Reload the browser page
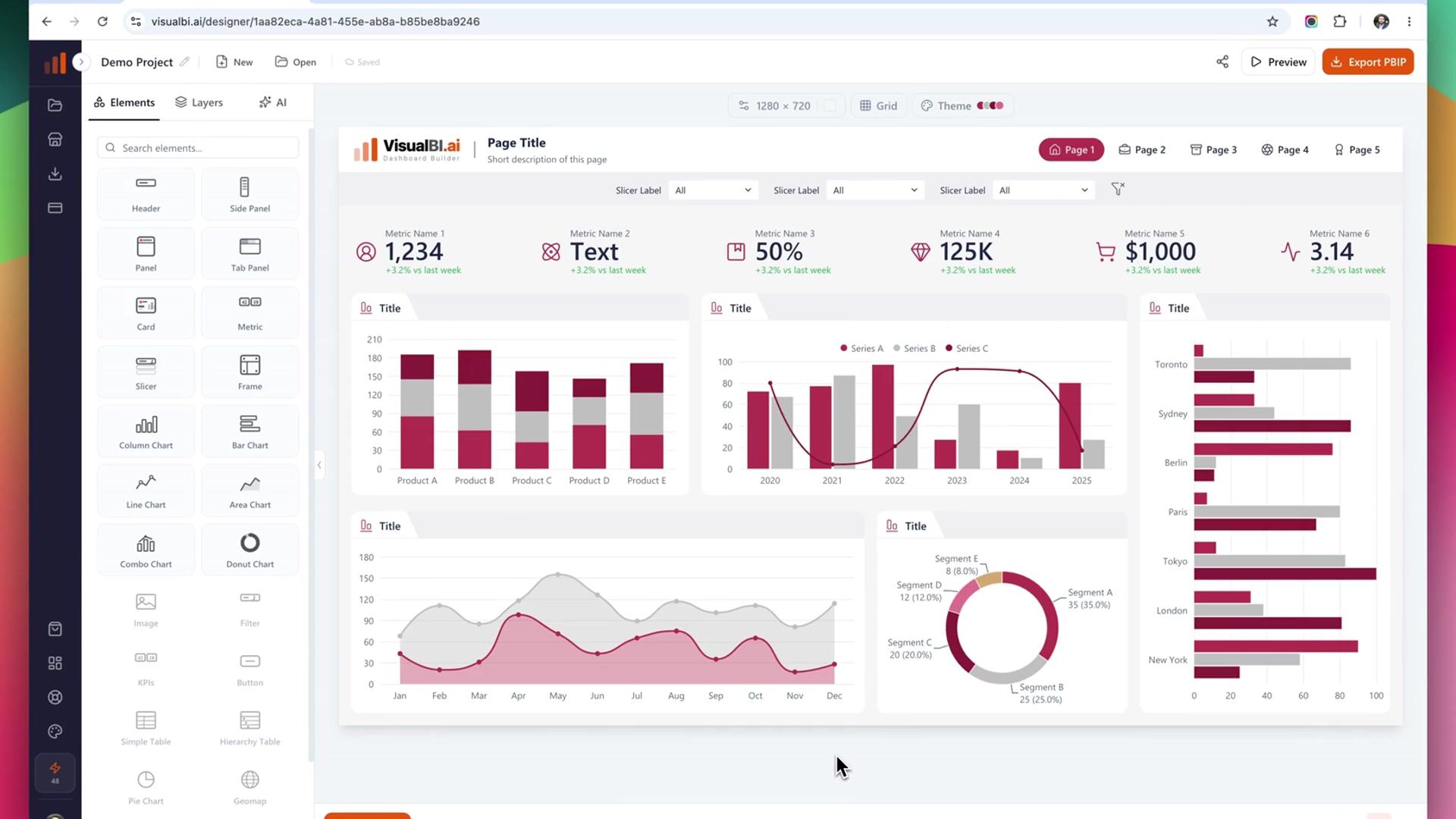Screen dimensions: 1456x819 (x=102, y=21)
